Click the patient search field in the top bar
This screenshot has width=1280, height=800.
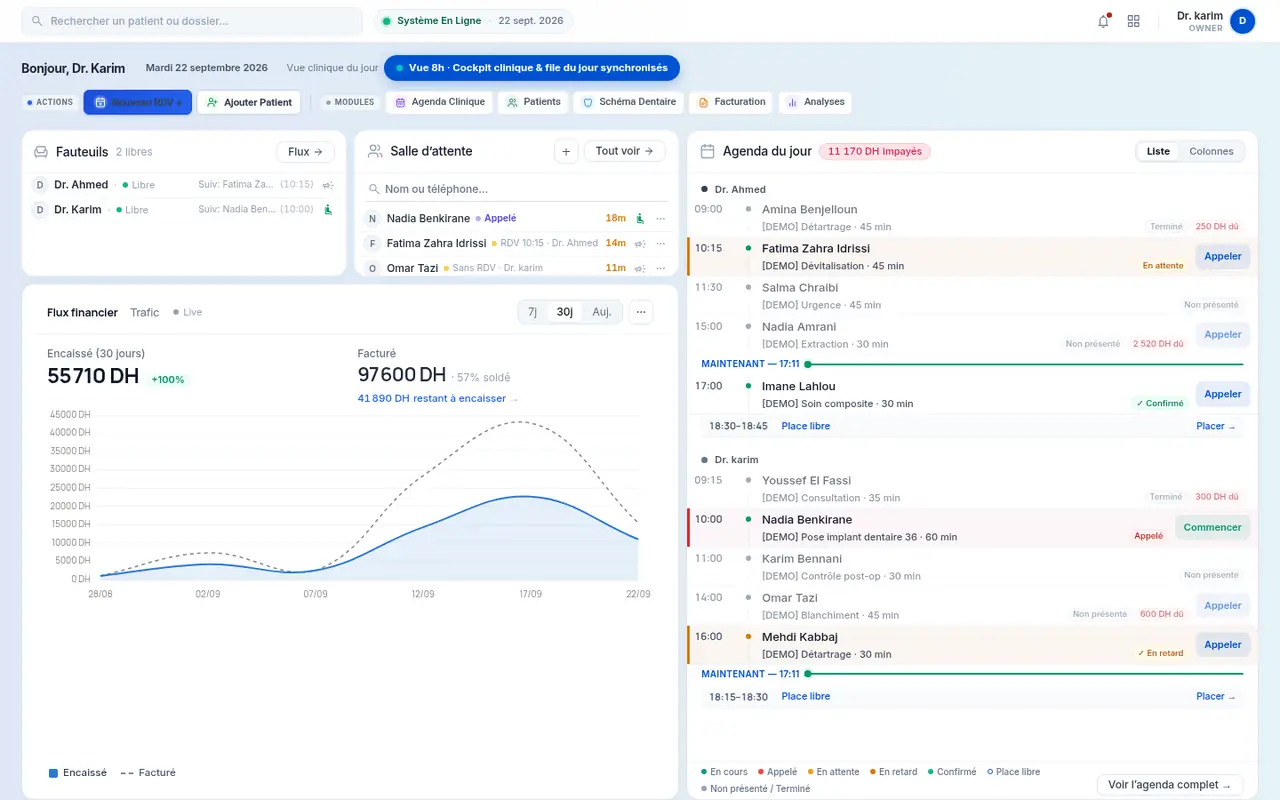[192, 21]
